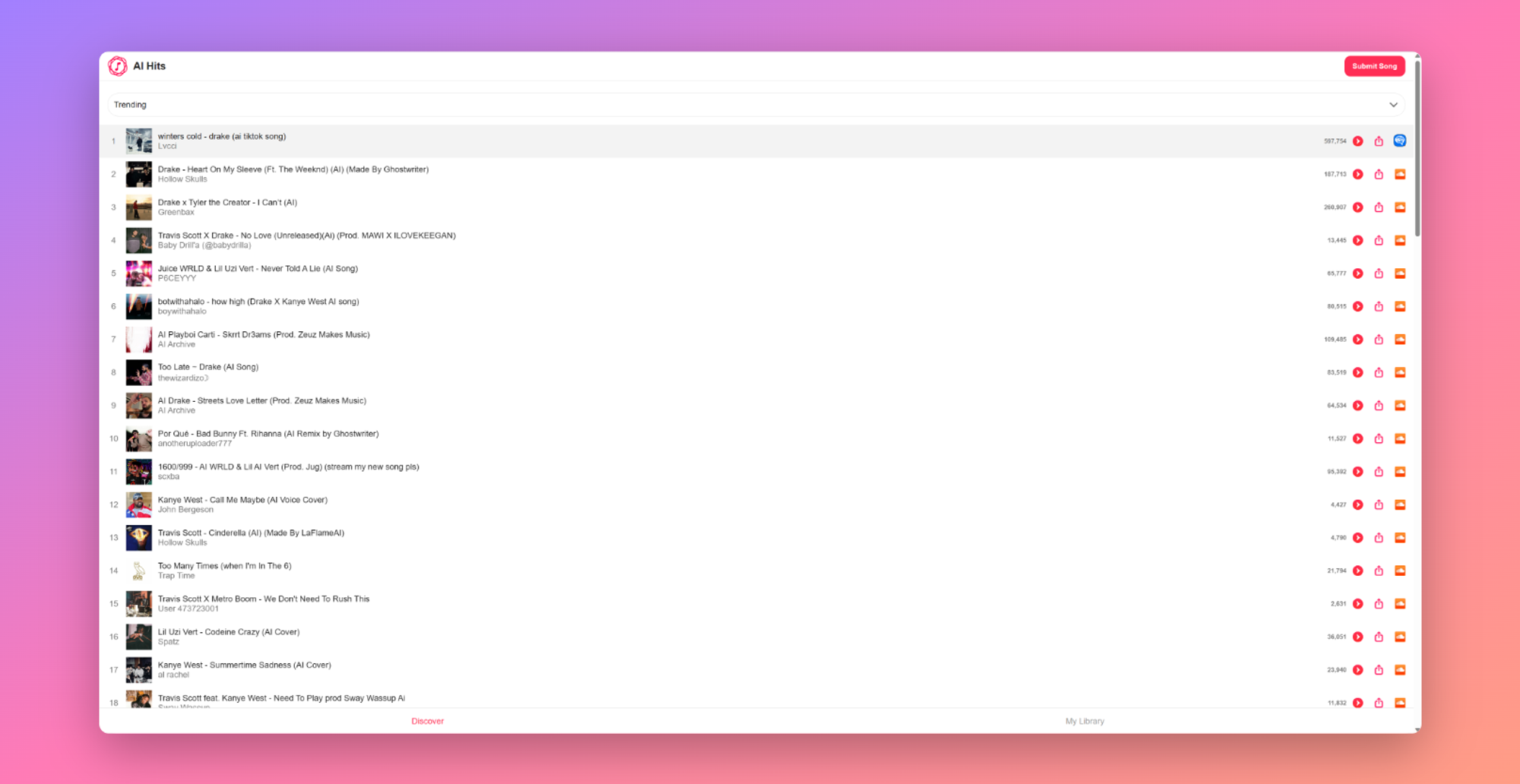Play Never Told A Lie song

[1358, 273]
